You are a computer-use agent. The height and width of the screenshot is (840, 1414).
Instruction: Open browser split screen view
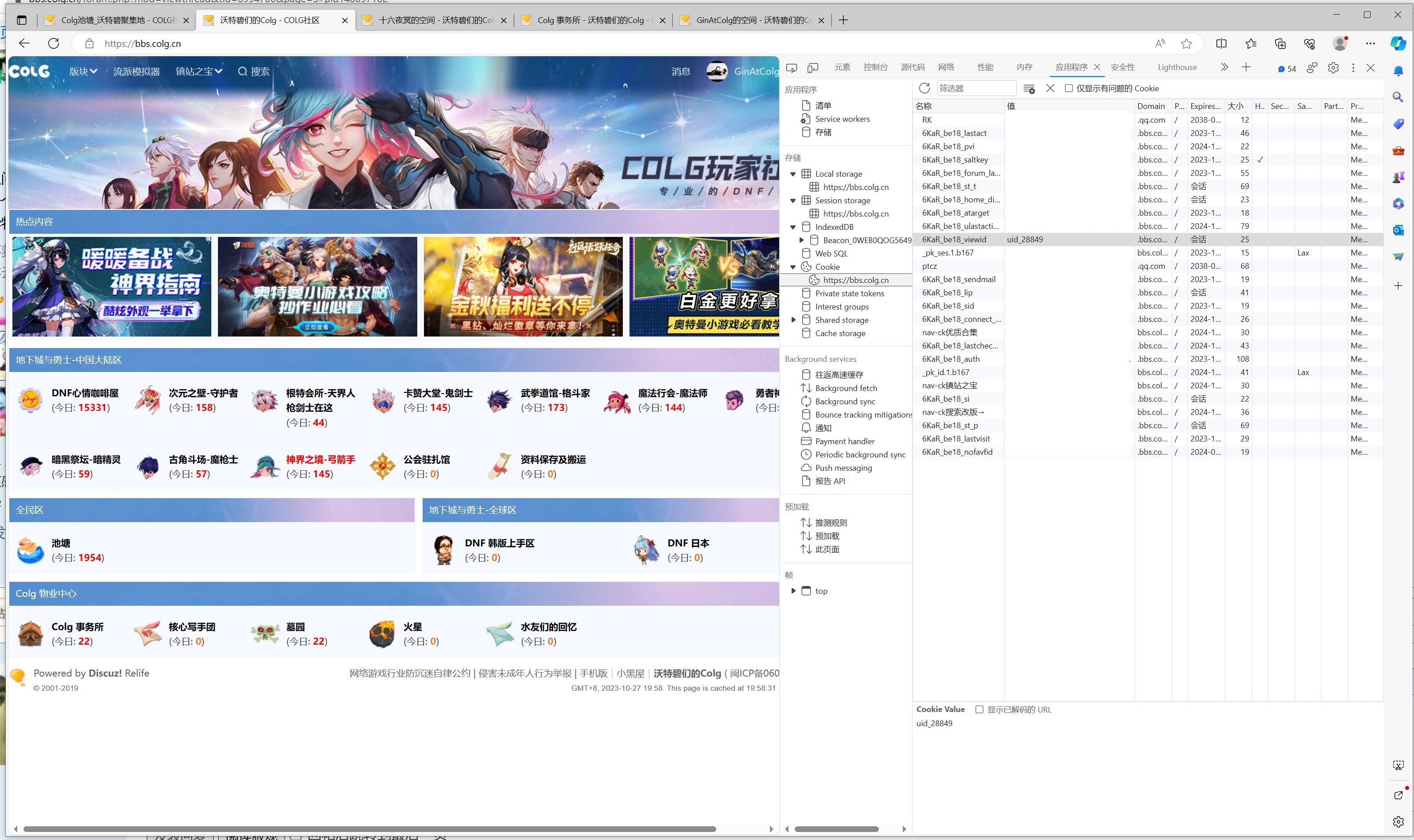coord(1221,43)
